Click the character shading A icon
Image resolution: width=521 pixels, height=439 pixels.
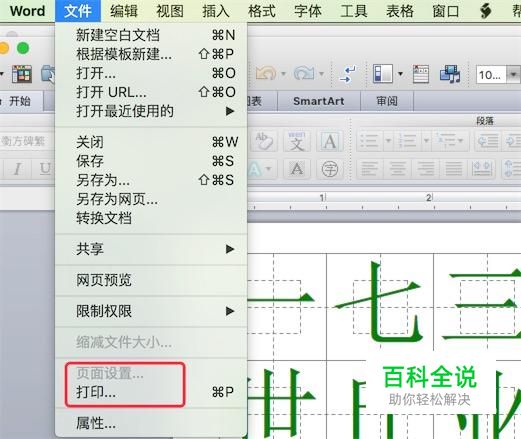297,169
